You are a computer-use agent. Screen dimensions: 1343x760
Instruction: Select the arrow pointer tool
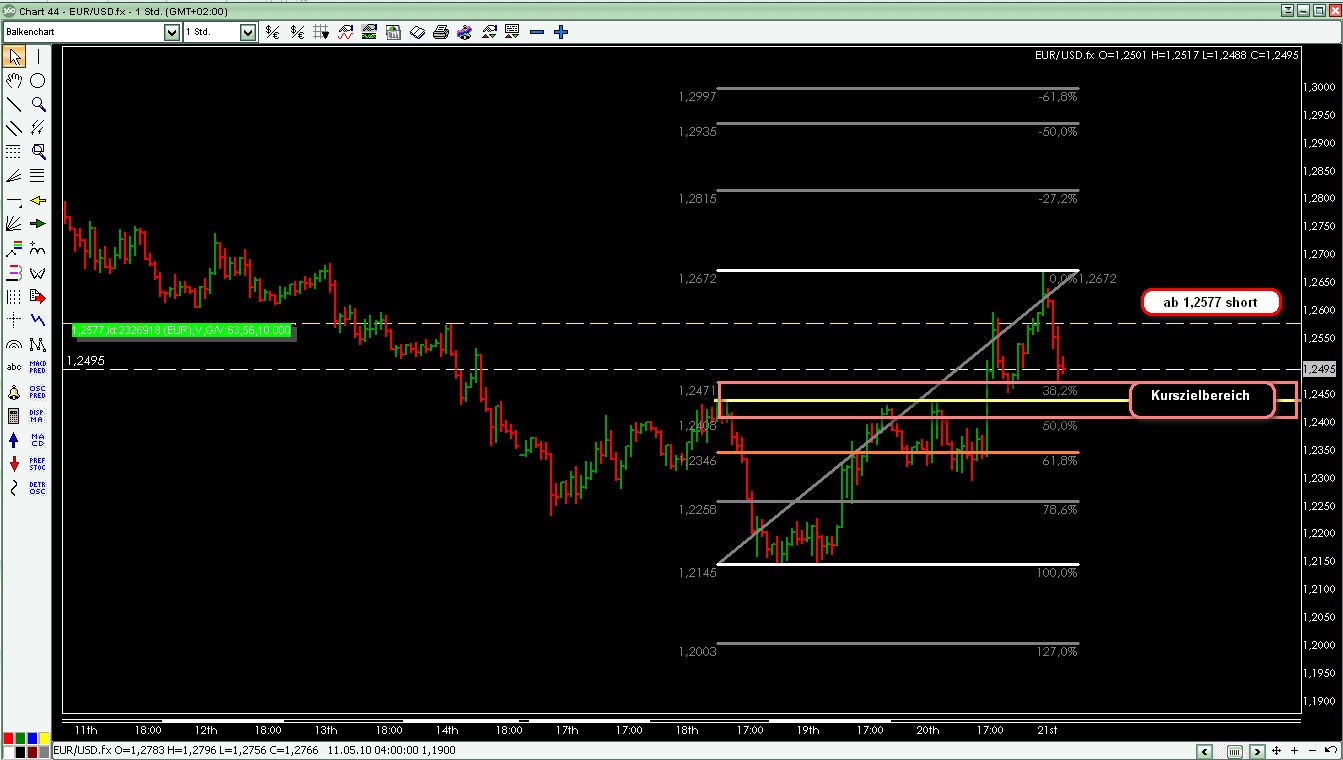(x=14, y=57)
